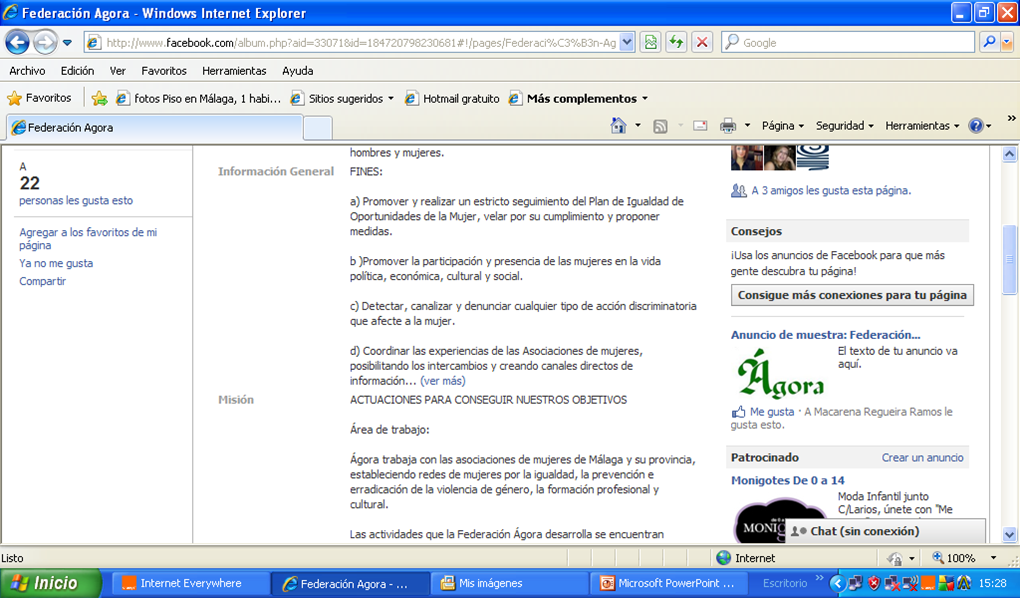
Task: Click the Forward navigation arrow
Action: tap(44, 43)
